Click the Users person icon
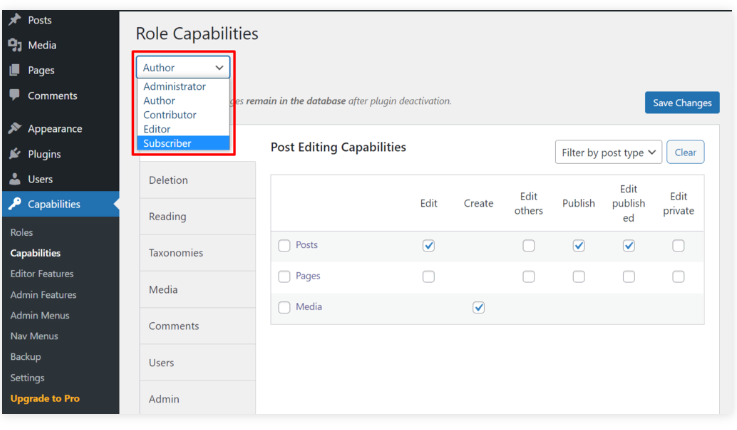This screenshot has width=737, height=430. [x=15, y=179]
